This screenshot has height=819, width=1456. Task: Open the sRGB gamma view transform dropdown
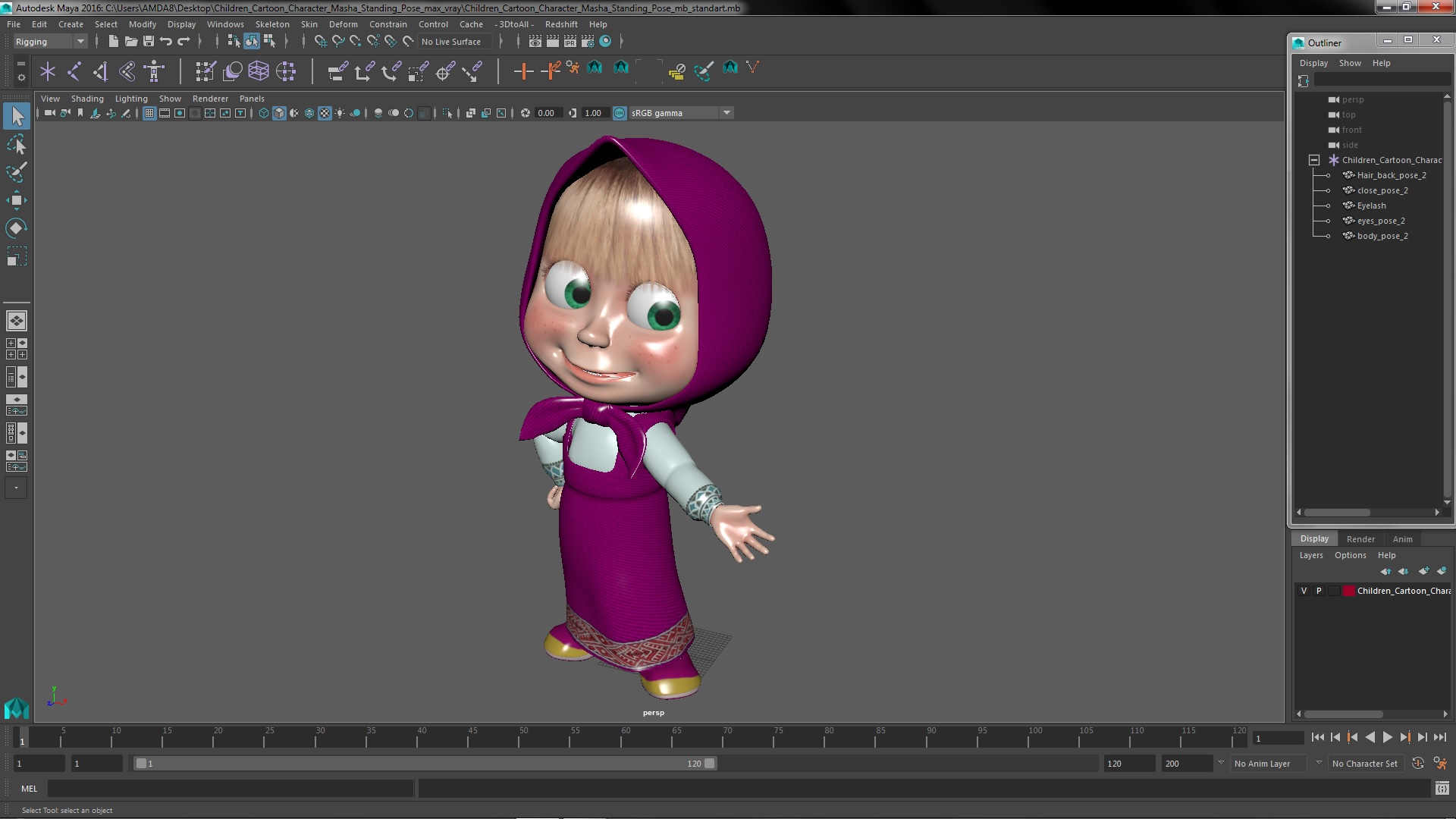682,113
